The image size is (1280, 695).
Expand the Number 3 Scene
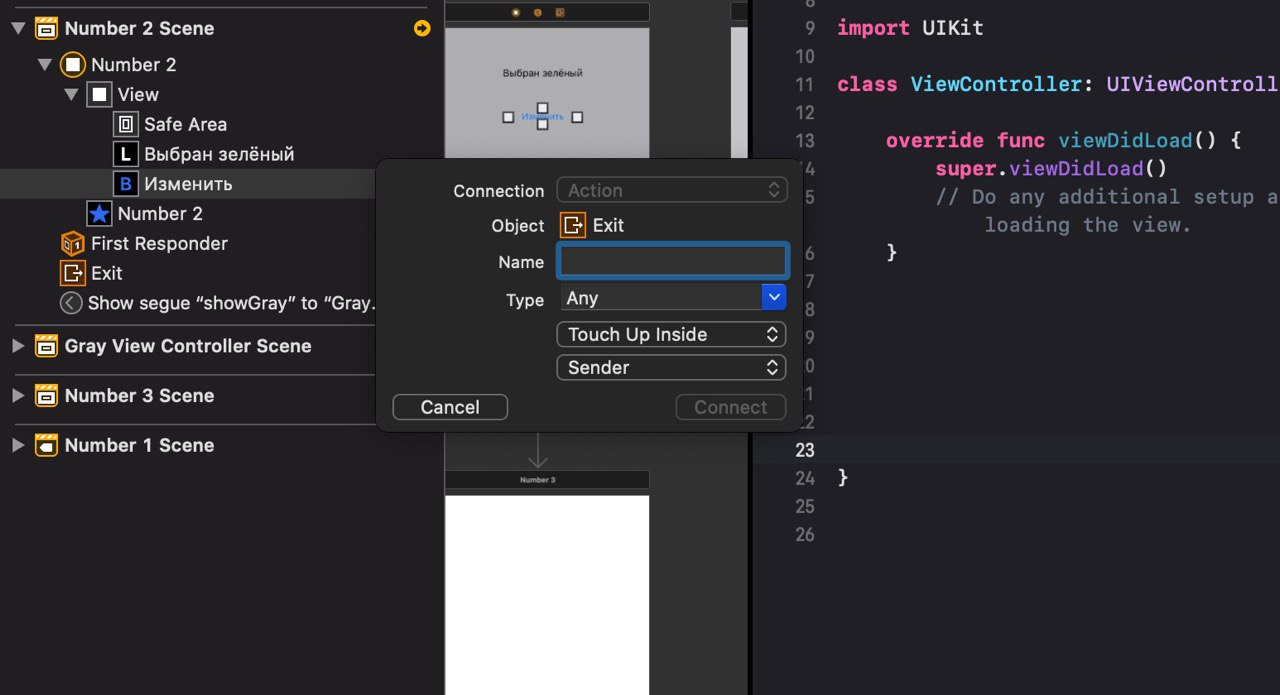click(18, 396)
